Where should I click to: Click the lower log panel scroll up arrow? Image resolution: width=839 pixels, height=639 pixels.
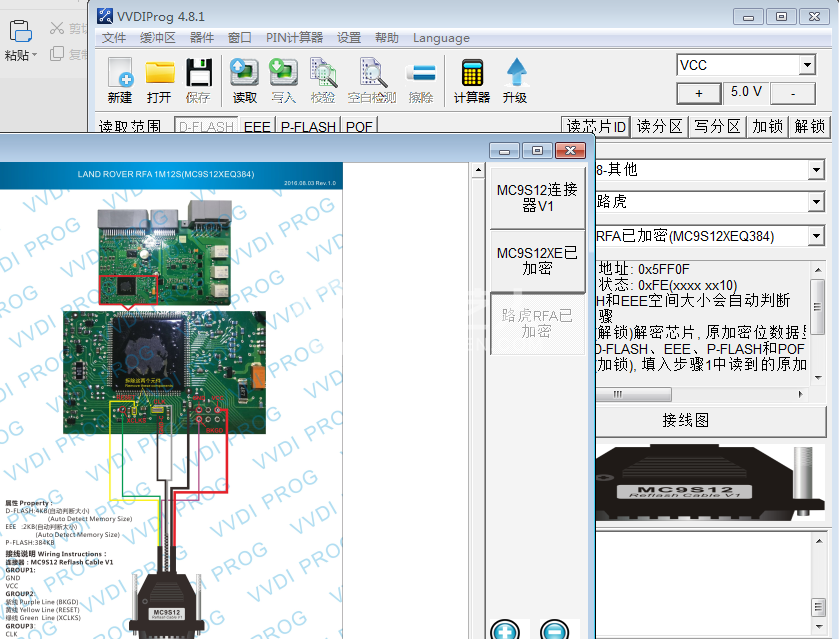coord(819,541)
